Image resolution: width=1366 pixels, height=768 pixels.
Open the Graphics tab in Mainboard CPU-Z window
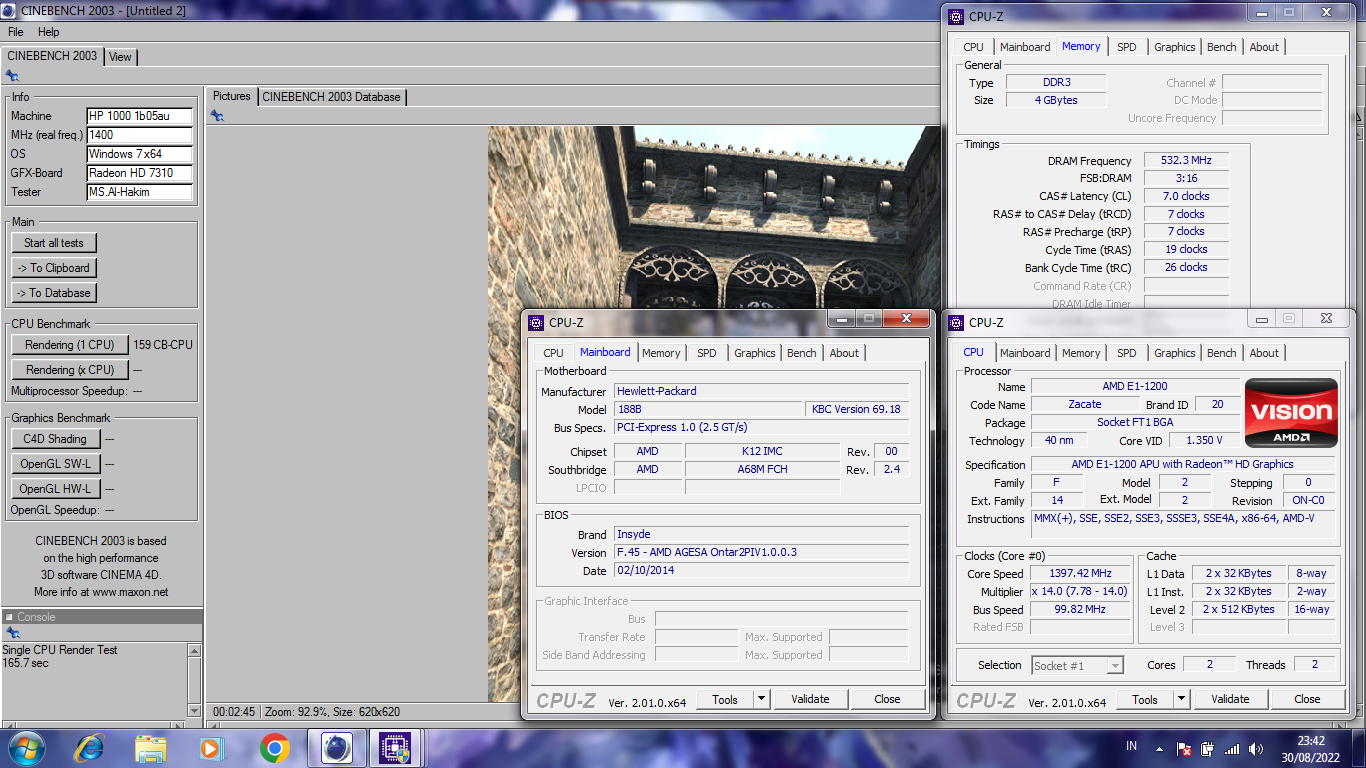(755, 353)
